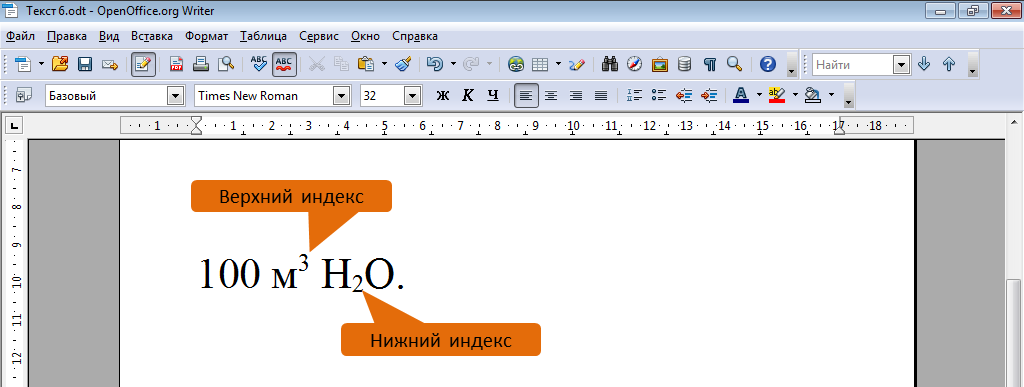The image size is (1024, 387).
Task: Undo the last action icon
Action: point(434,64)
